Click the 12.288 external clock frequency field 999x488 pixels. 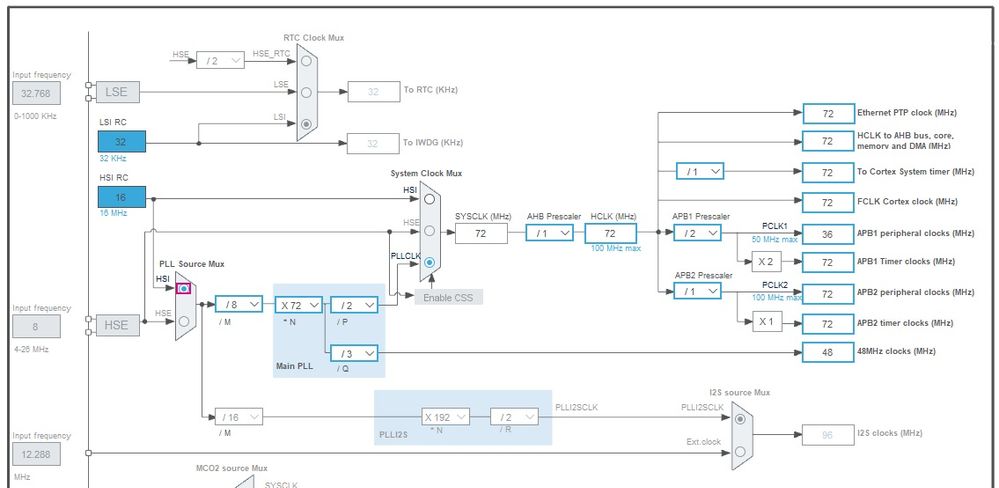(x=36, y=454)
